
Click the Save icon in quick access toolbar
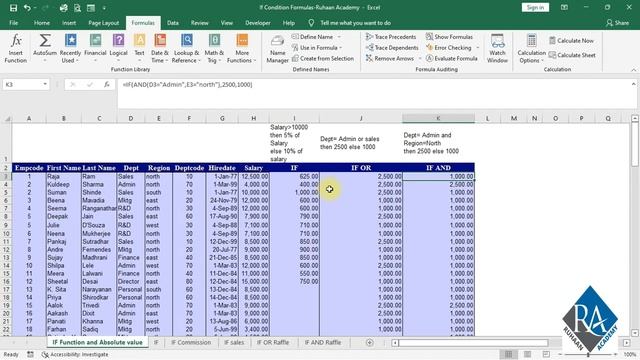(x=13, y=8)
